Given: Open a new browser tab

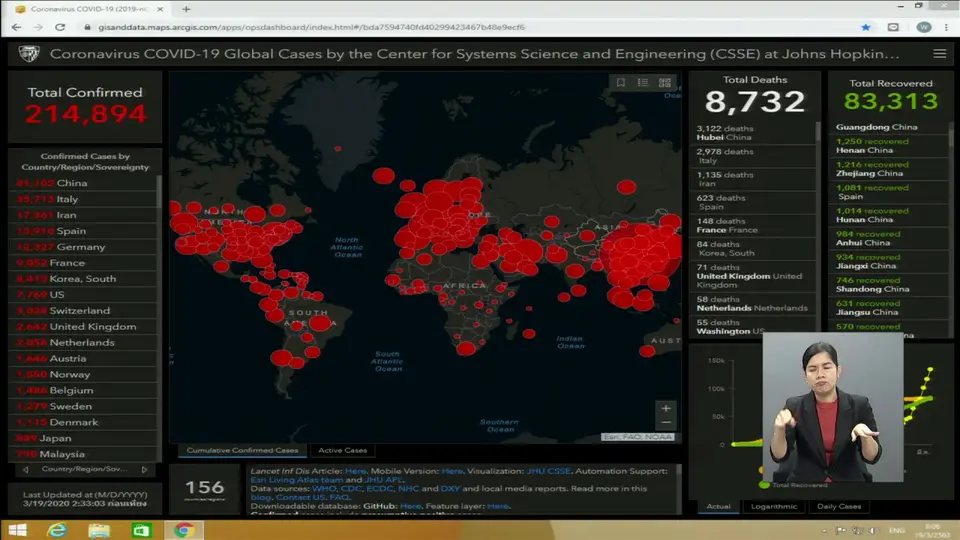Looking at the screenshot, I should click(186, 9).
